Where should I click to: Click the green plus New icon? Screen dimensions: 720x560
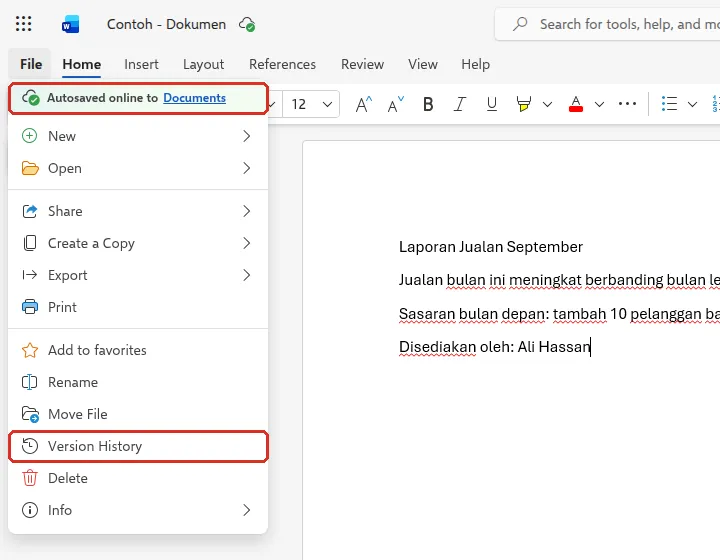click(30, 136)
